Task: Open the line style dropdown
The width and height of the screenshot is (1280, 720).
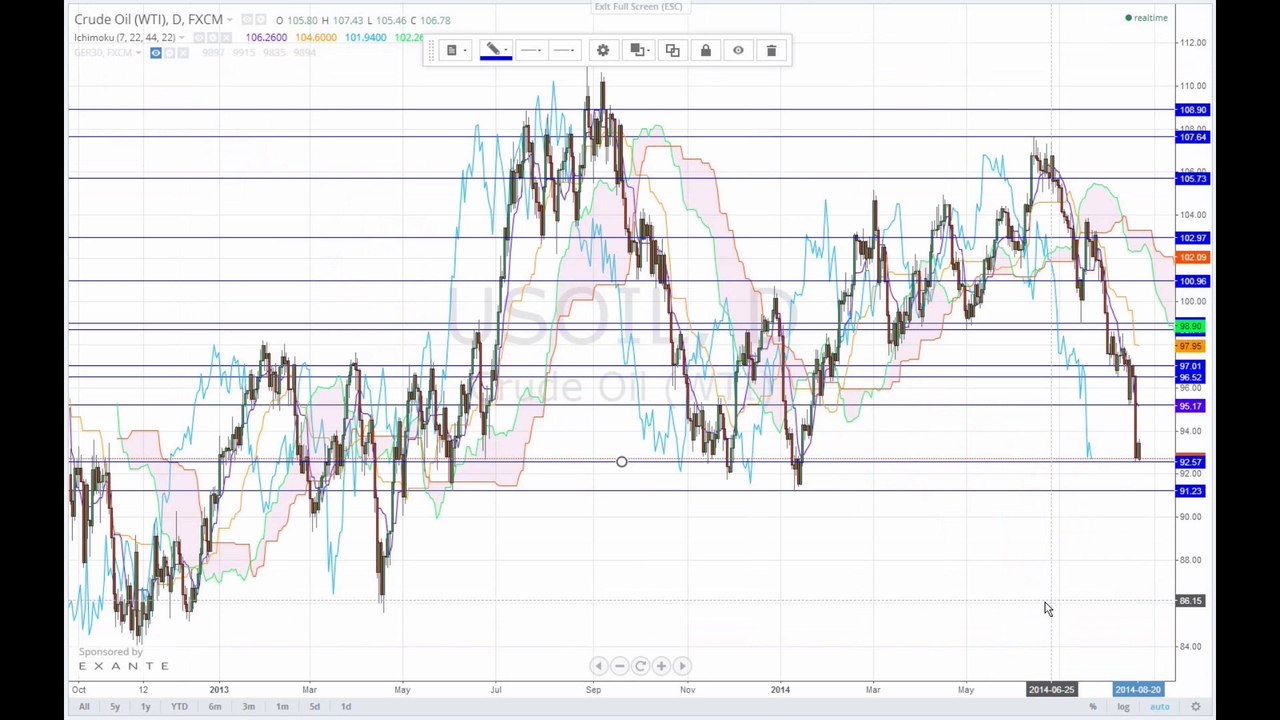Action: (532, 50)
